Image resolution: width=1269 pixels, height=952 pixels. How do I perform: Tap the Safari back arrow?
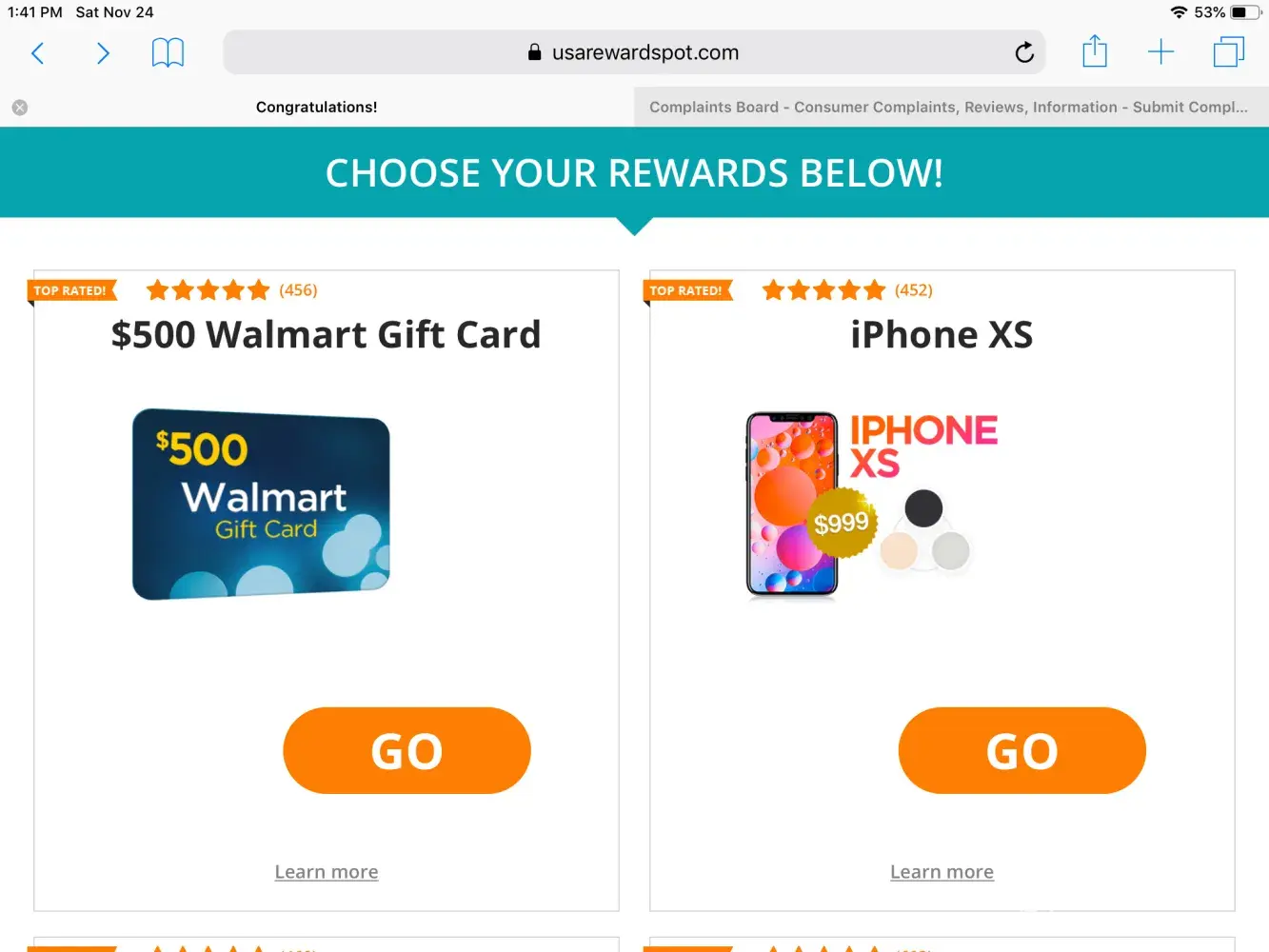click(x=38, y=53)
